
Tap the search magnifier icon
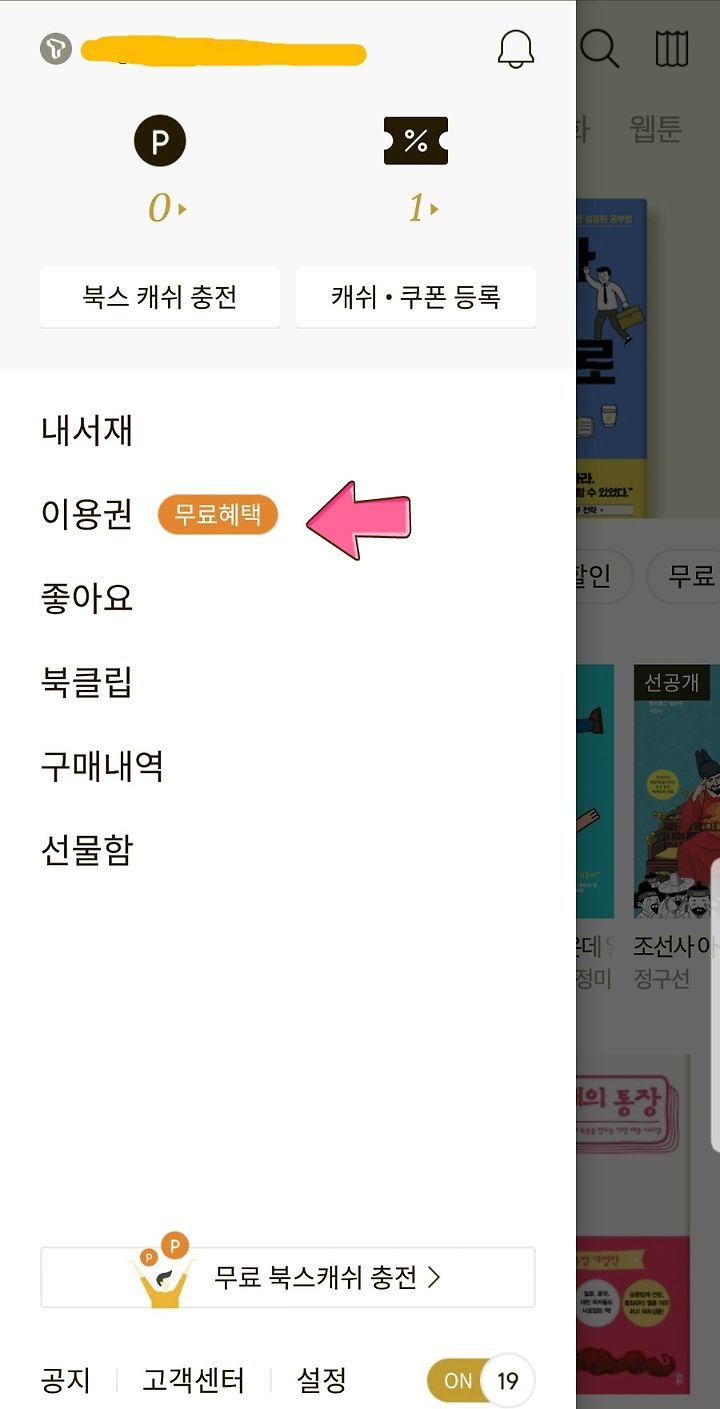[600, 47]
